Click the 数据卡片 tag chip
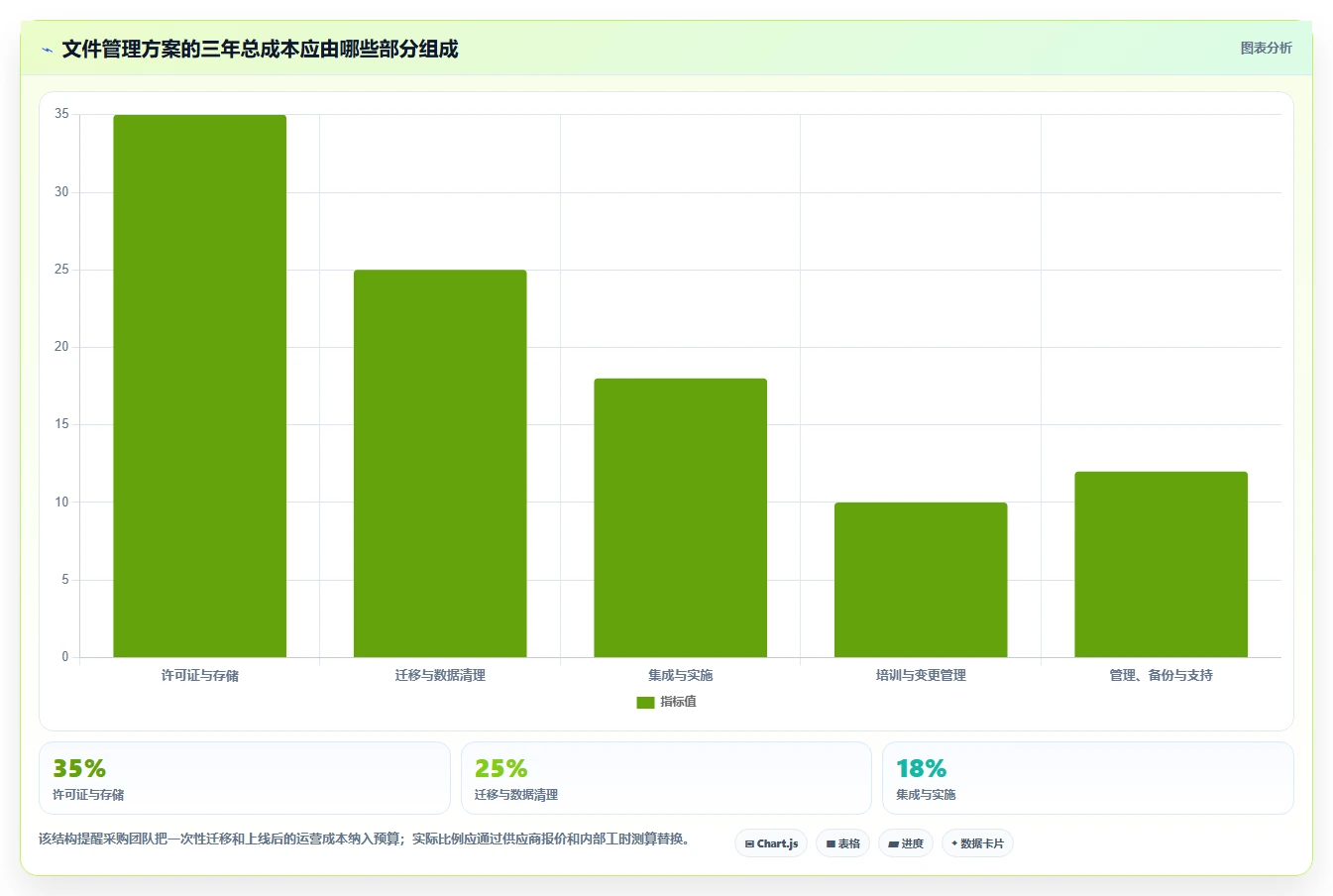Screen dimensions: 1333x896 (977, 843)
